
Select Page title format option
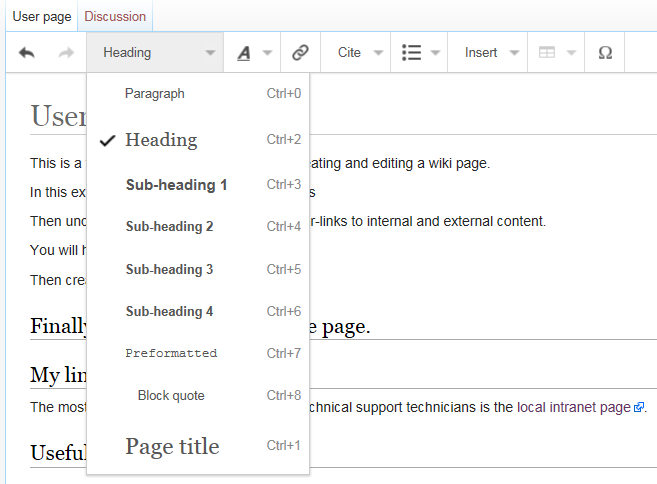pos(172,446)
